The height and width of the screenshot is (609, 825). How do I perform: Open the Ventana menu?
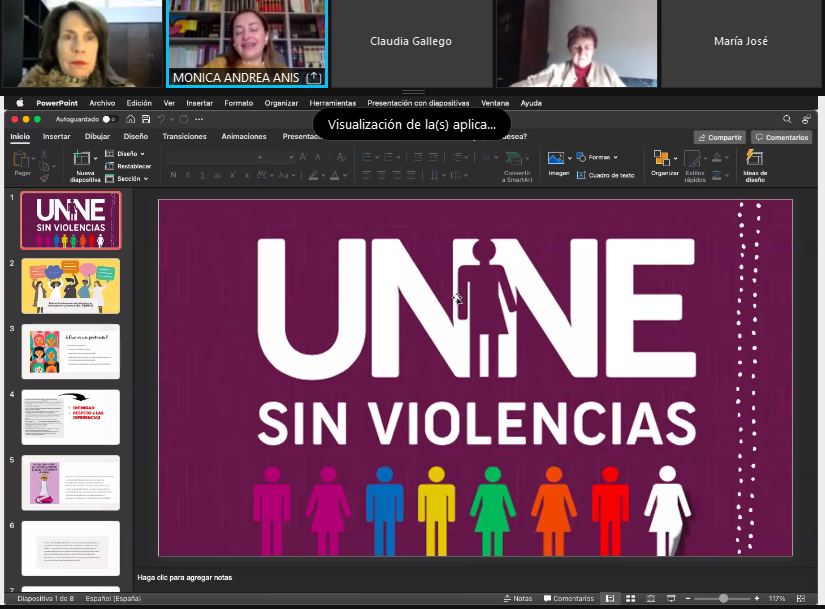coord(495,103)
